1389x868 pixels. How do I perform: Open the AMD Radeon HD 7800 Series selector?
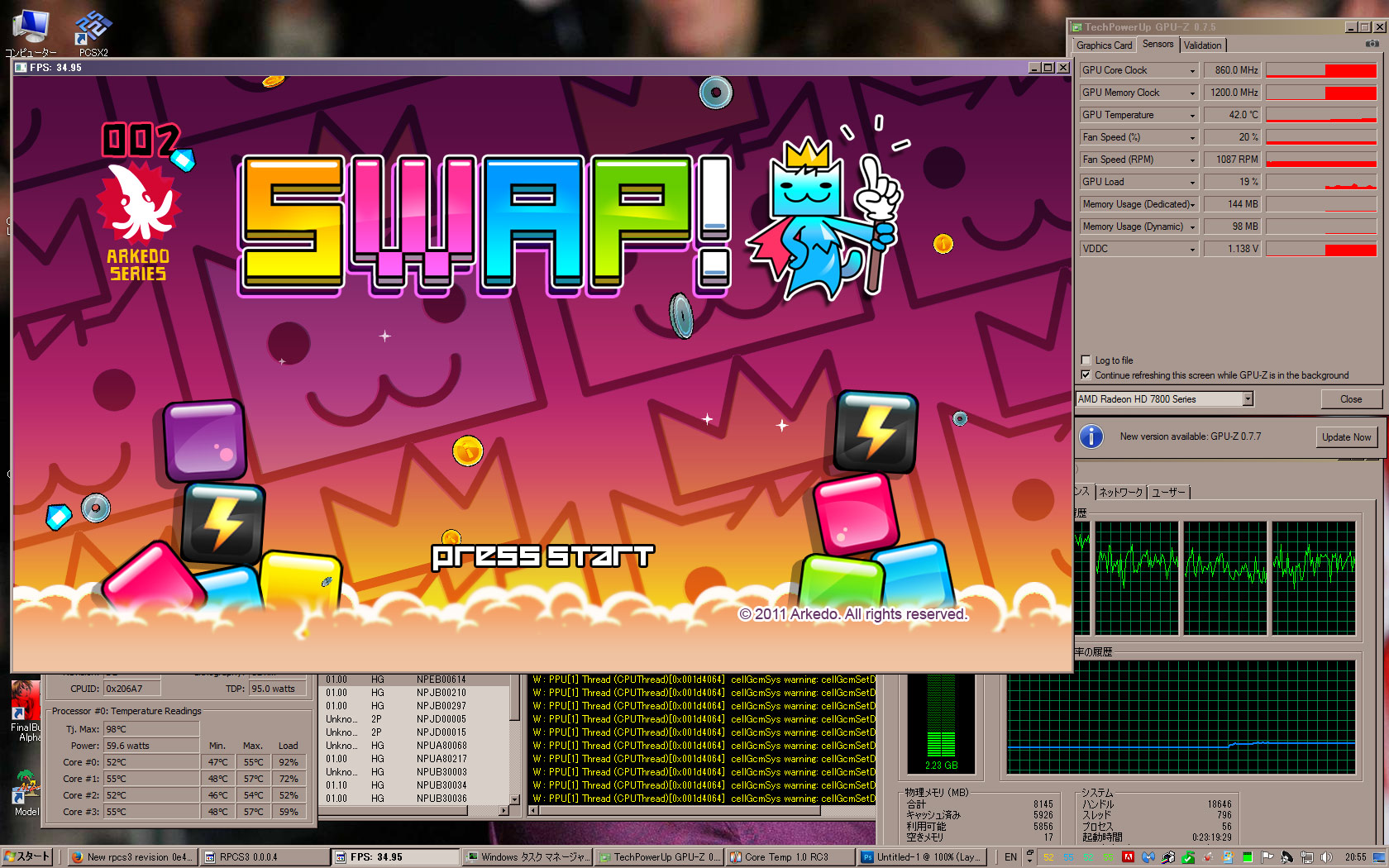(x=1164, y=399)
